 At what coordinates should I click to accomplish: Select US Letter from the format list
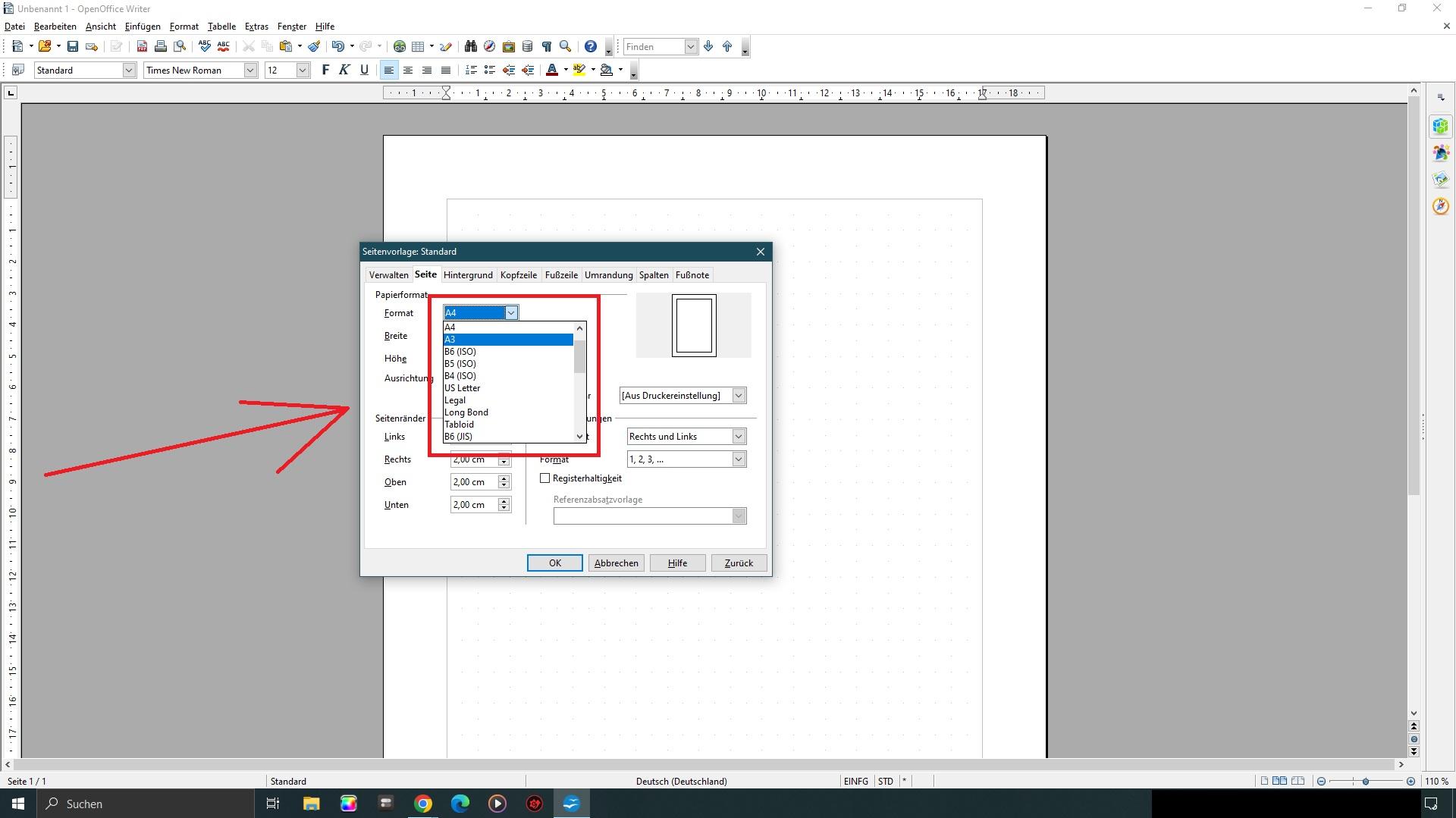pos(463,388)
